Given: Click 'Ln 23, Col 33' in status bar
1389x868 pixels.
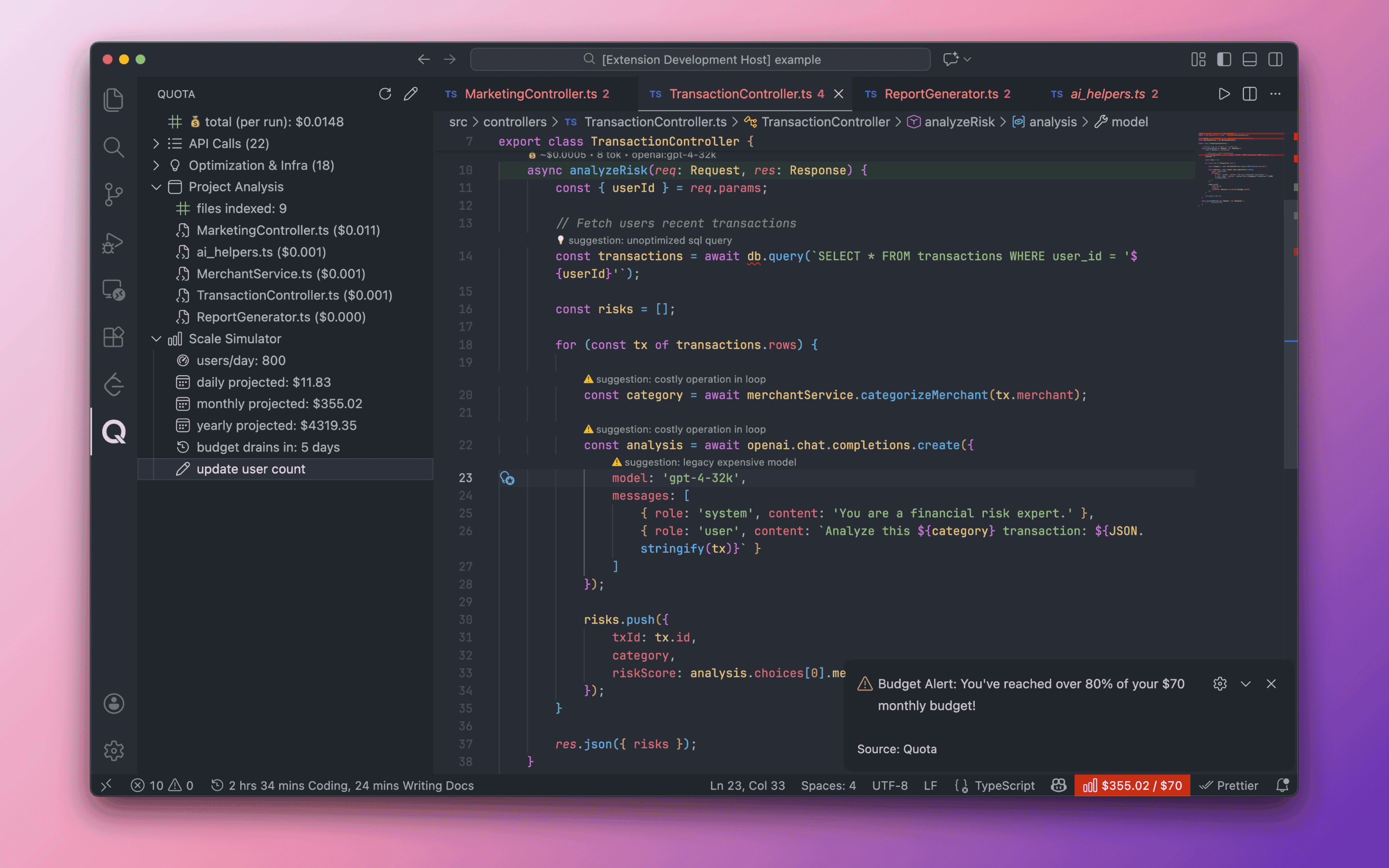Looking at the screenshot, I should tap(747, 785).
